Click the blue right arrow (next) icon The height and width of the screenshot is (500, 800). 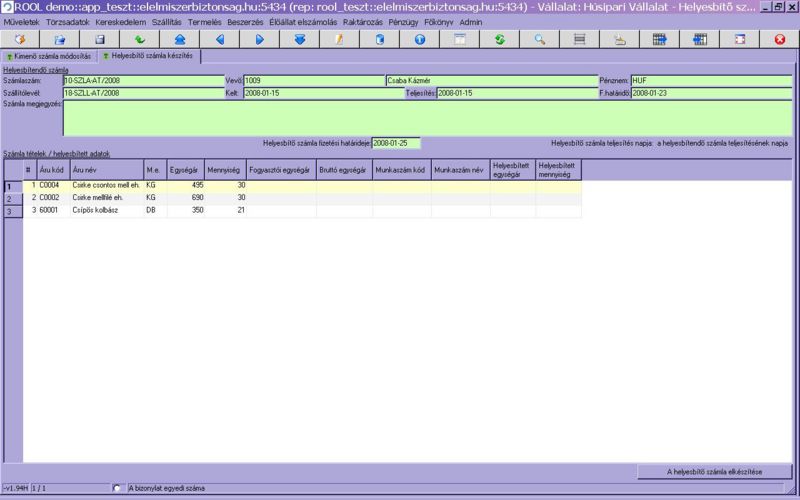coord(260,39)
